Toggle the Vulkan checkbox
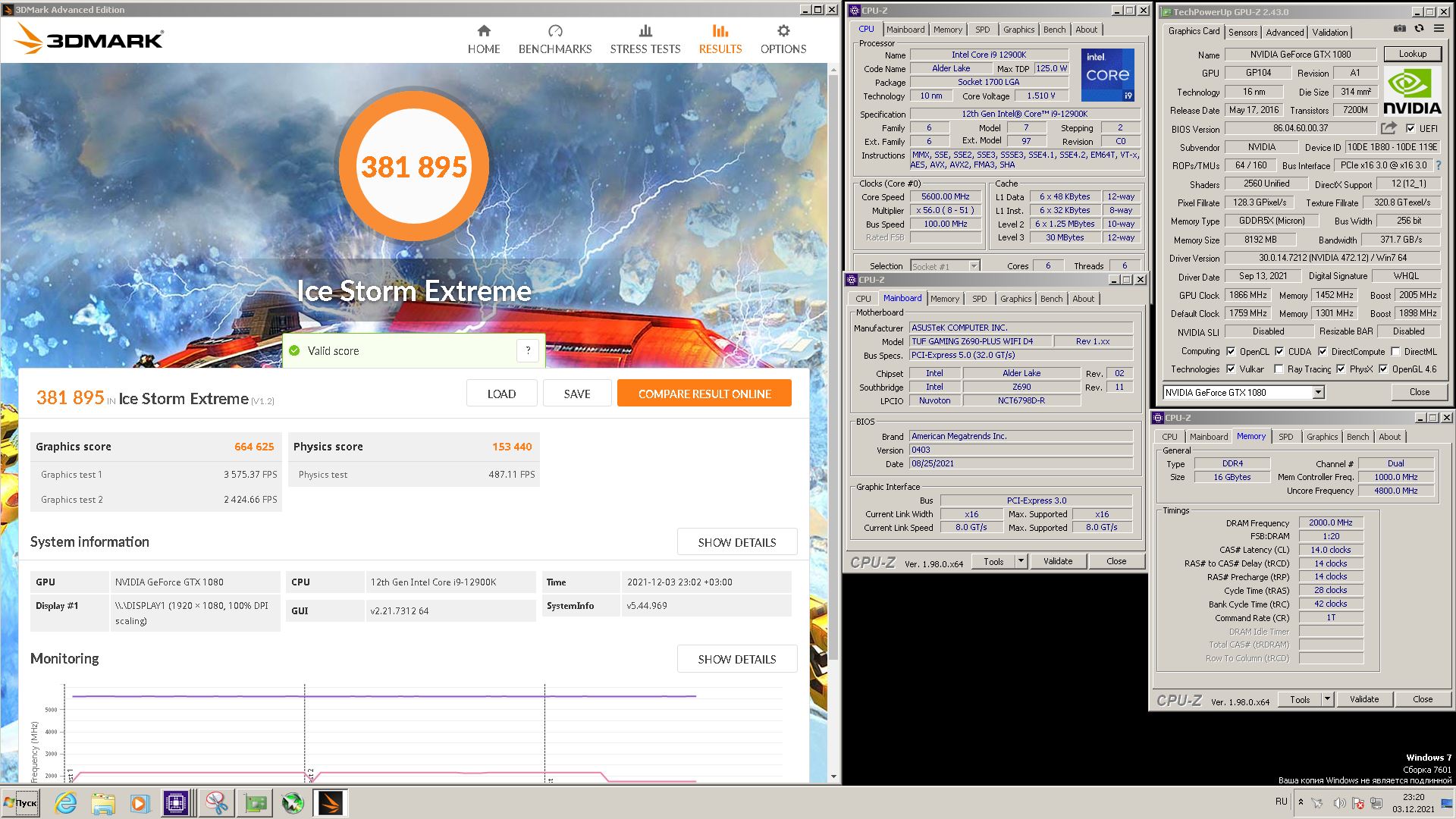The width and height of the screenshot is (1456, 819). pos(1230,369)
